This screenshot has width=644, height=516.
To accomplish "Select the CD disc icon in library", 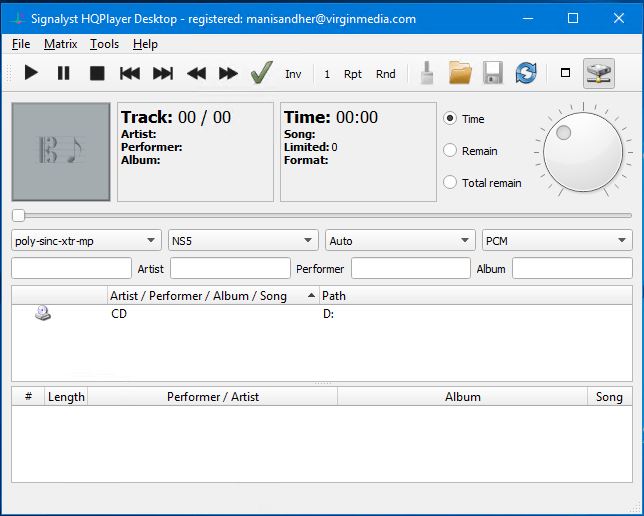I will click(43, 313).
